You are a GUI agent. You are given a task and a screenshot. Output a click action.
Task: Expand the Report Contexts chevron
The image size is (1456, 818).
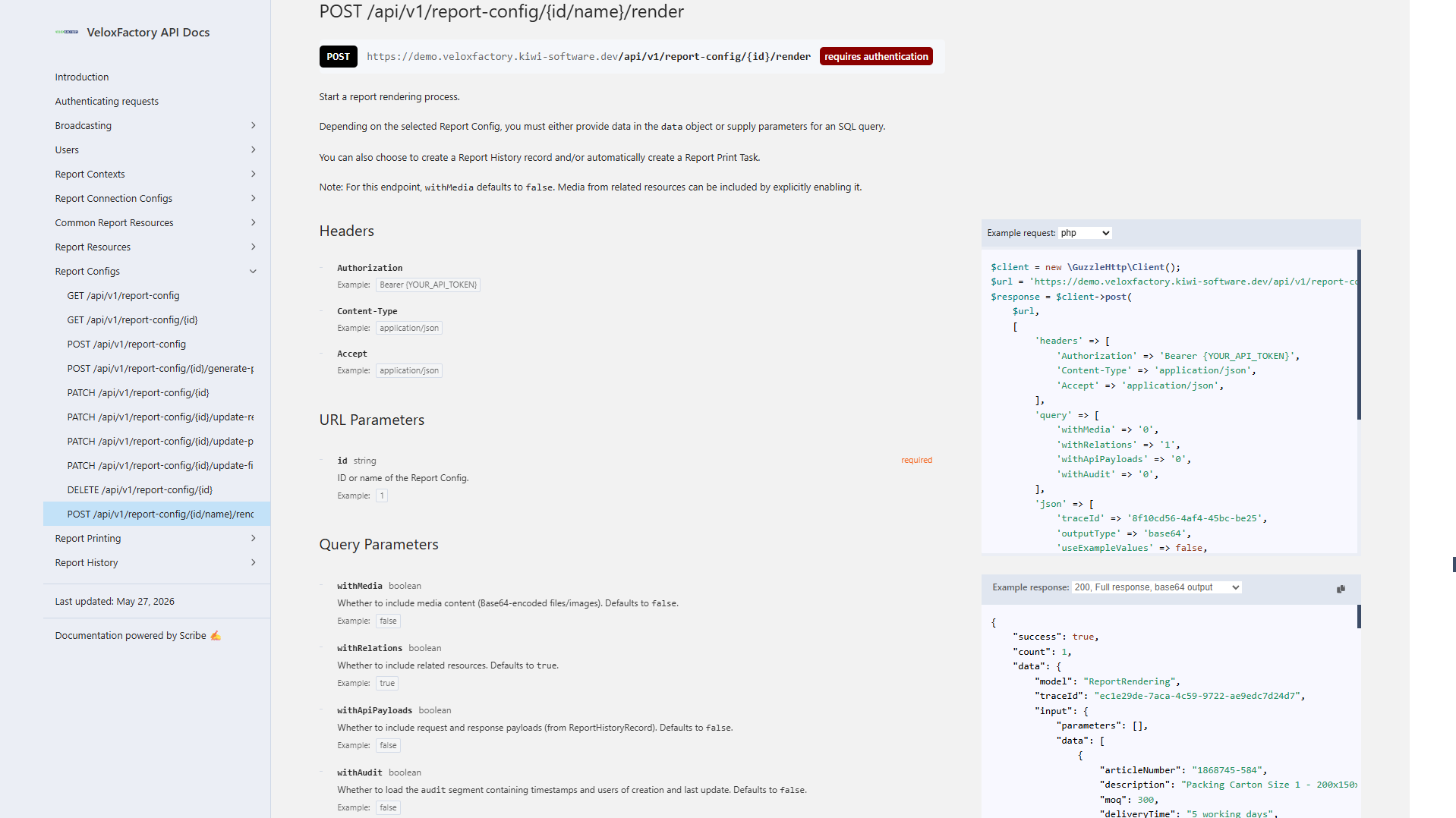[254, 174]
